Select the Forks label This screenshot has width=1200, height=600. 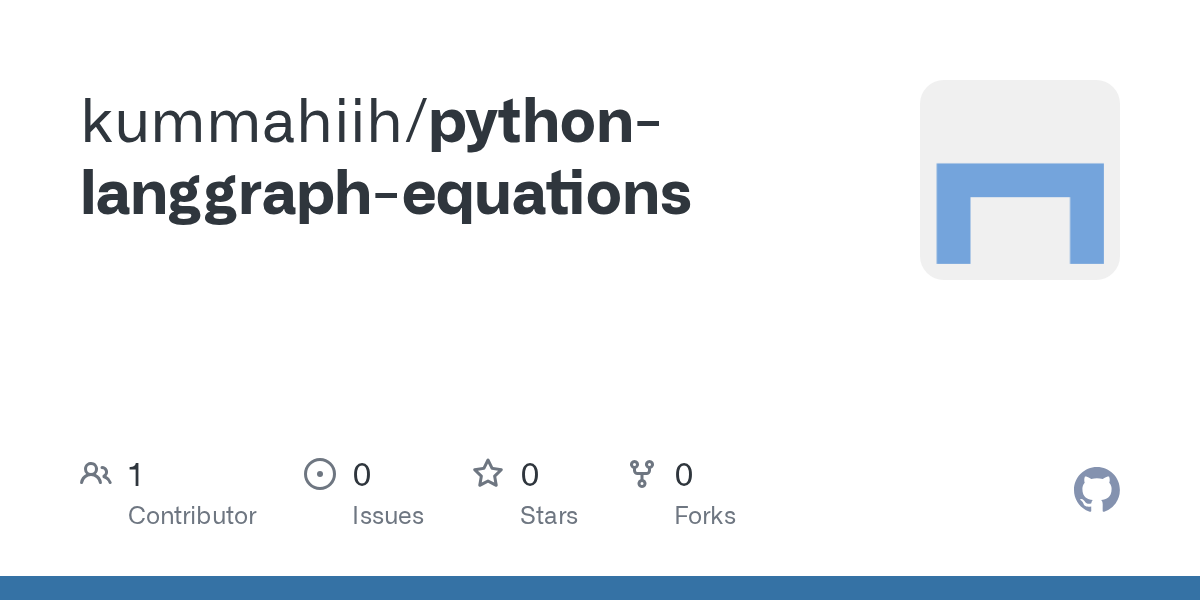click(x=705, y=516)
